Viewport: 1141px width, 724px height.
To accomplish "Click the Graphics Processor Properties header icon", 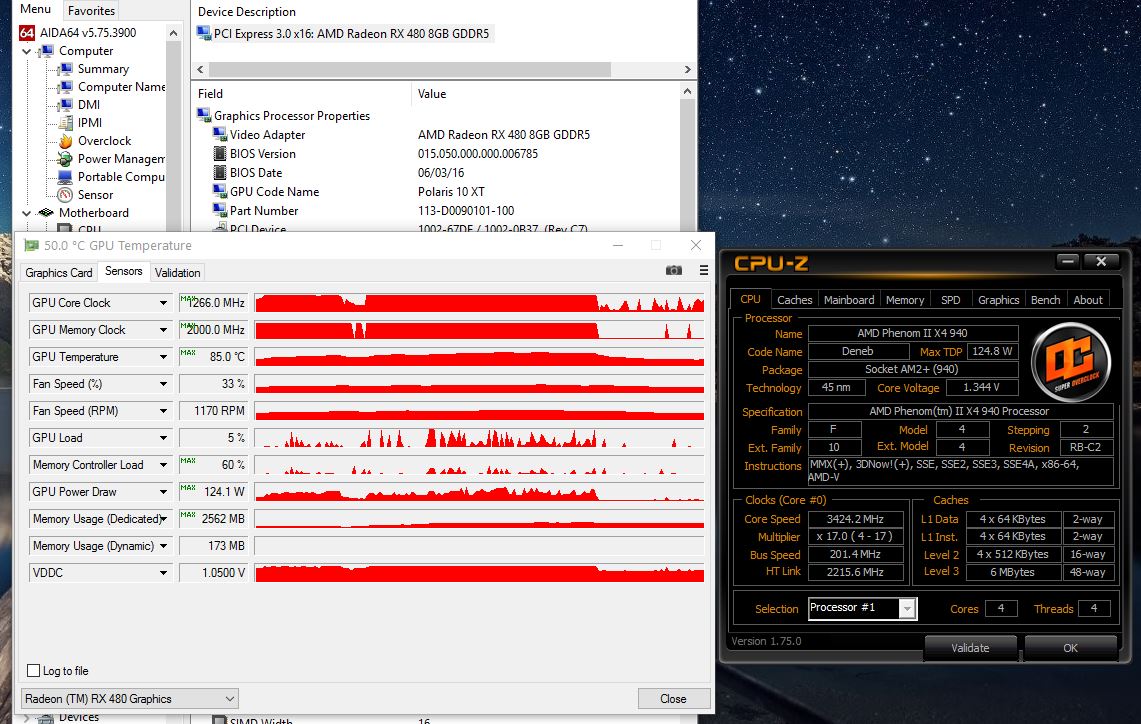I will 204,116.
